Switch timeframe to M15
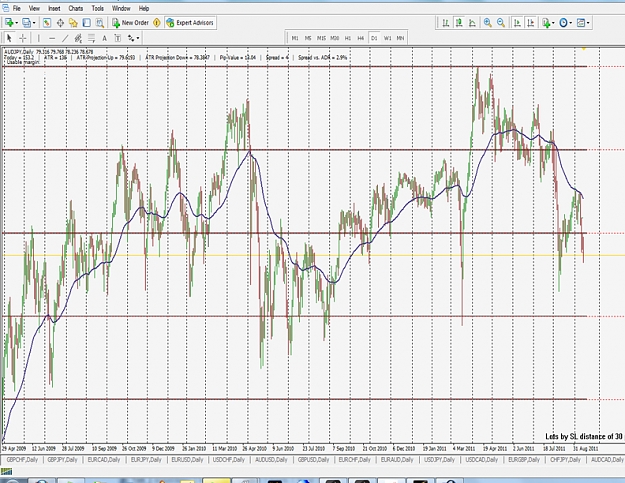Viewport: 625px width, 483px height. [321, 38]
